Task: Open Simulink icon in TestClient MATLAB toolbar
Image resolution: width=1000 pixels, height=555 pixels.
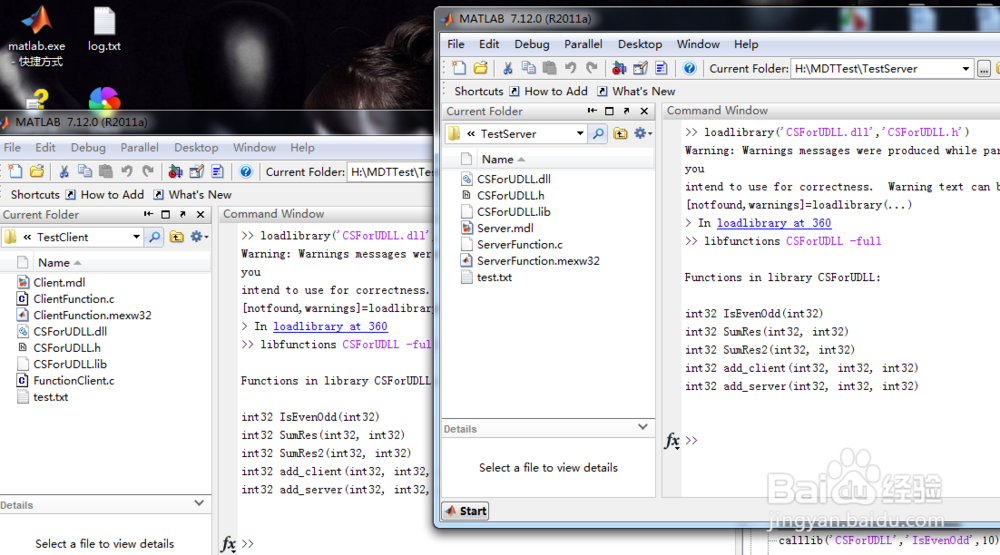Action: coord(175,172)
